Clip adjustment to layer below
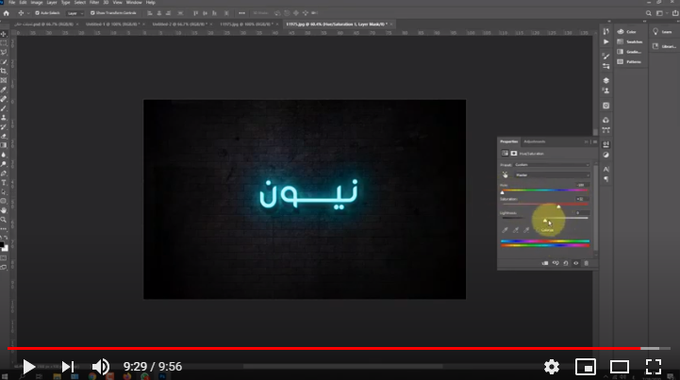Image resolution: width=680 pixels, height=380 pixels. pos(545,263)
